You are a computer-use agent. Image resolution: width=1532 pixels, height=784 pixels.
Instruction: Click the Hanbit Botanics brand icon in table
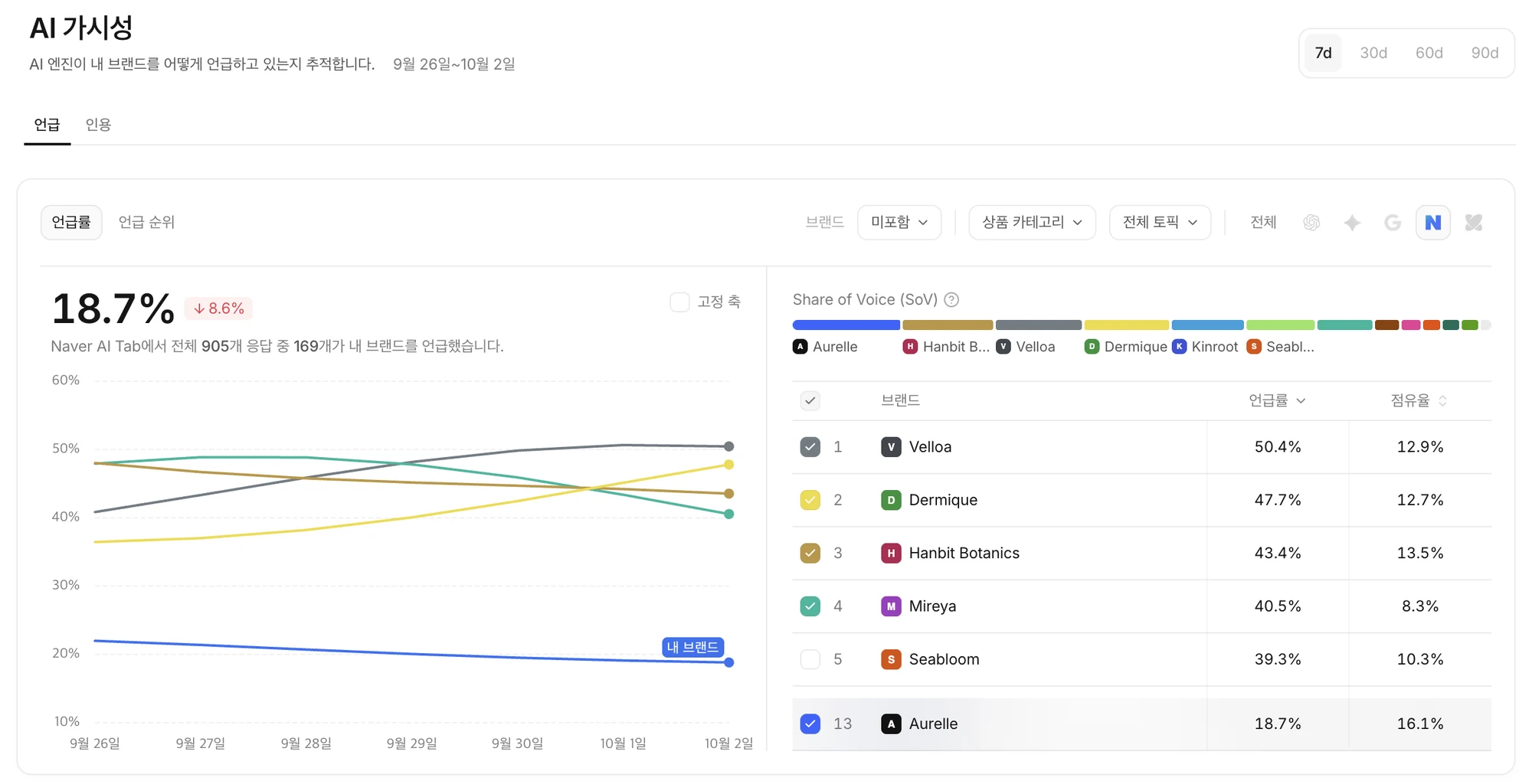pos(891,553)
